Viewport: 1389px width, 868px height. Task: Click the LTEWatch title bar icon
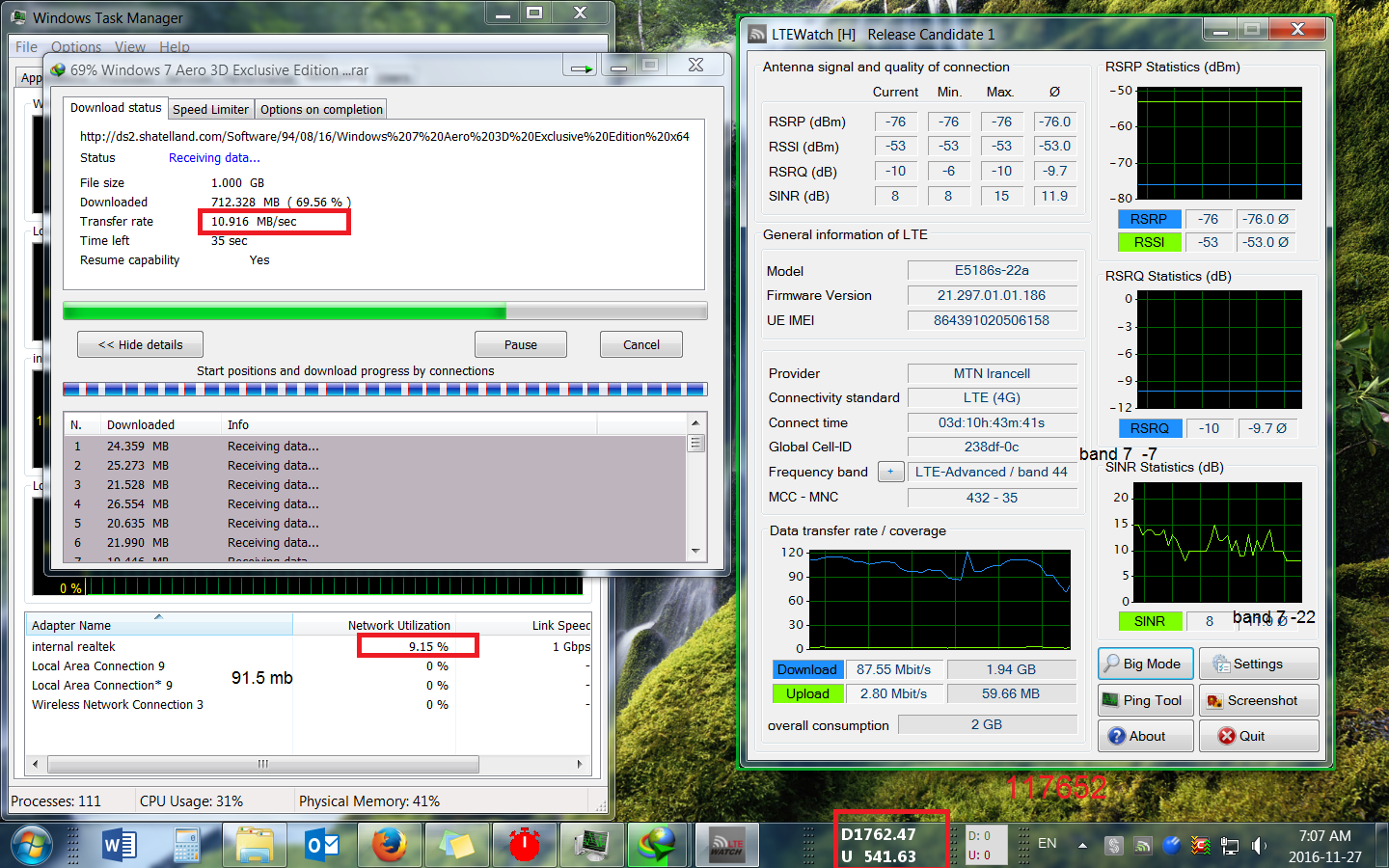coord(757,34)
